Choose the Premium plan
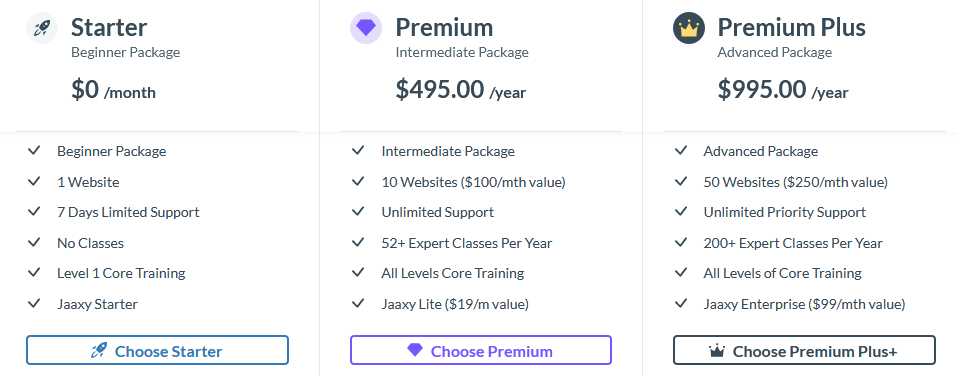 pyautogui.click(x=481, y=350)
